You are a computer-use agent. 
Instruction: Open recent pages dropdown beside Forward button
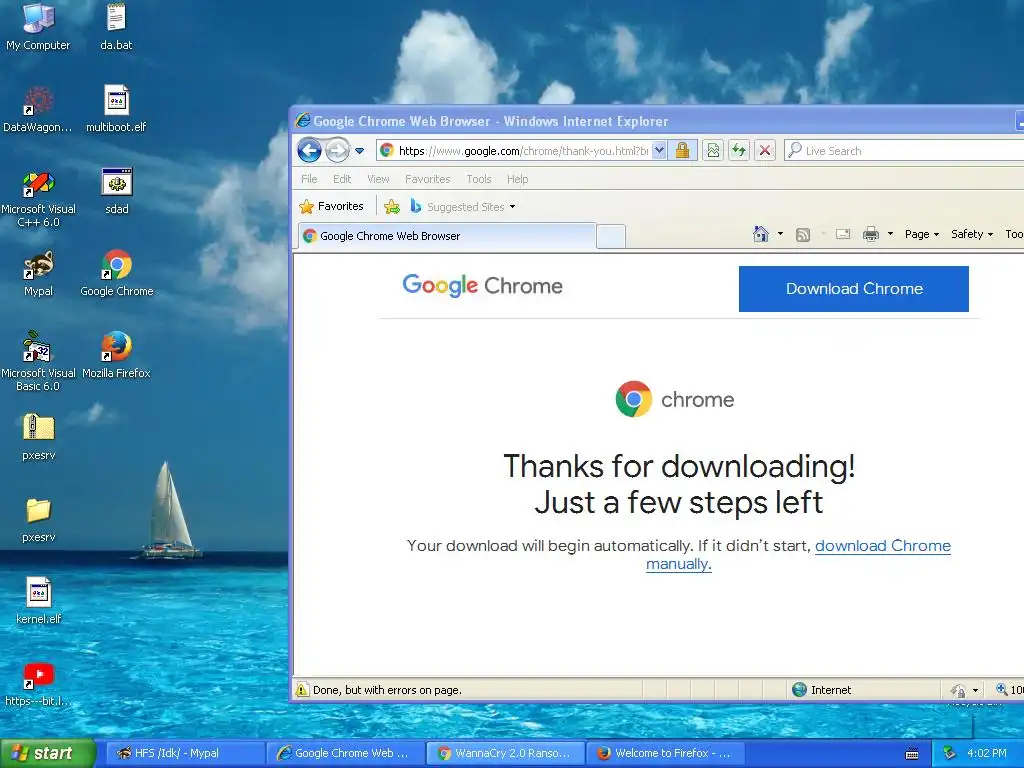(x=359, y=151)
